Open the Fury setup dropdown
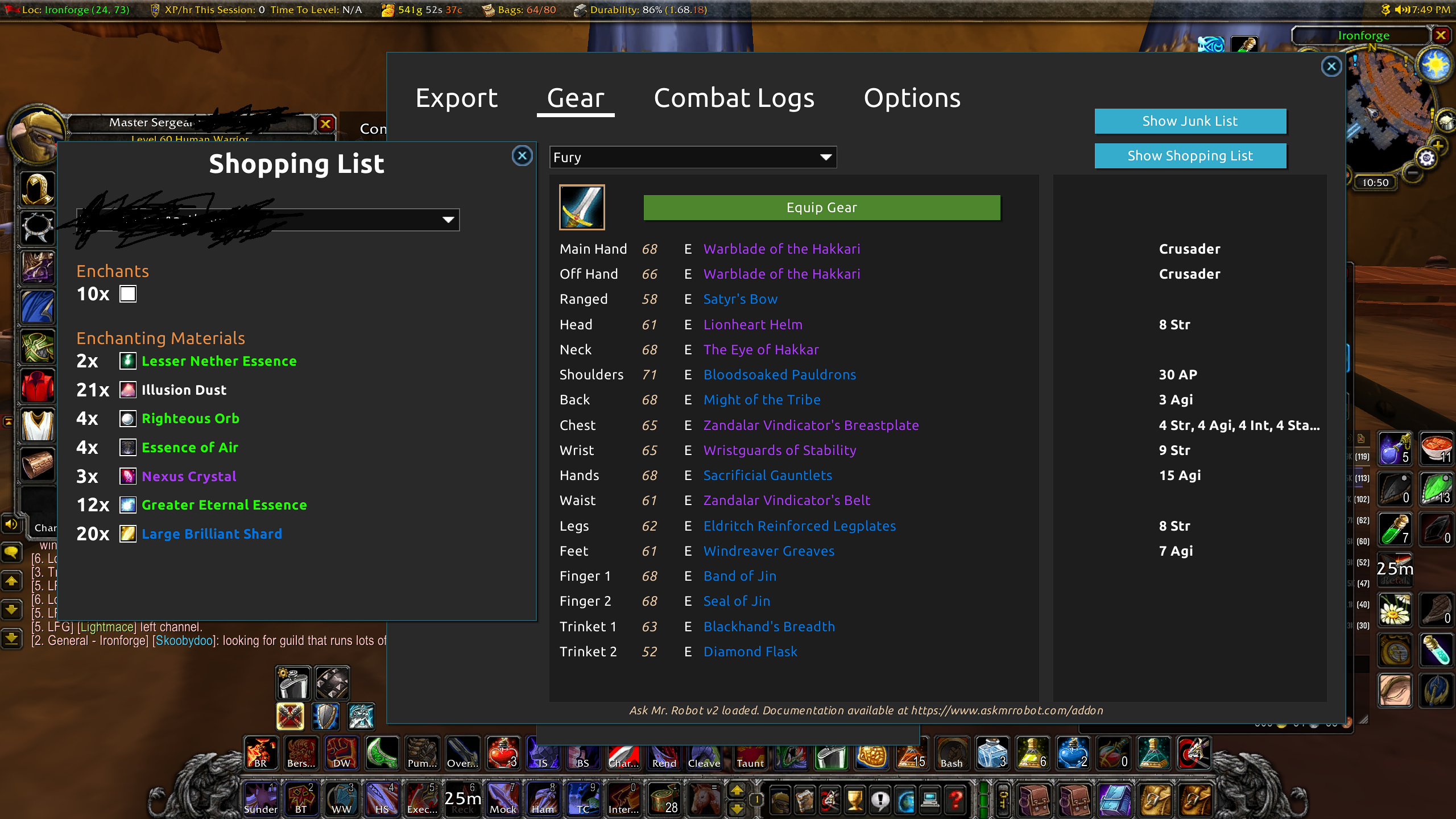 [x=693, y=157]
